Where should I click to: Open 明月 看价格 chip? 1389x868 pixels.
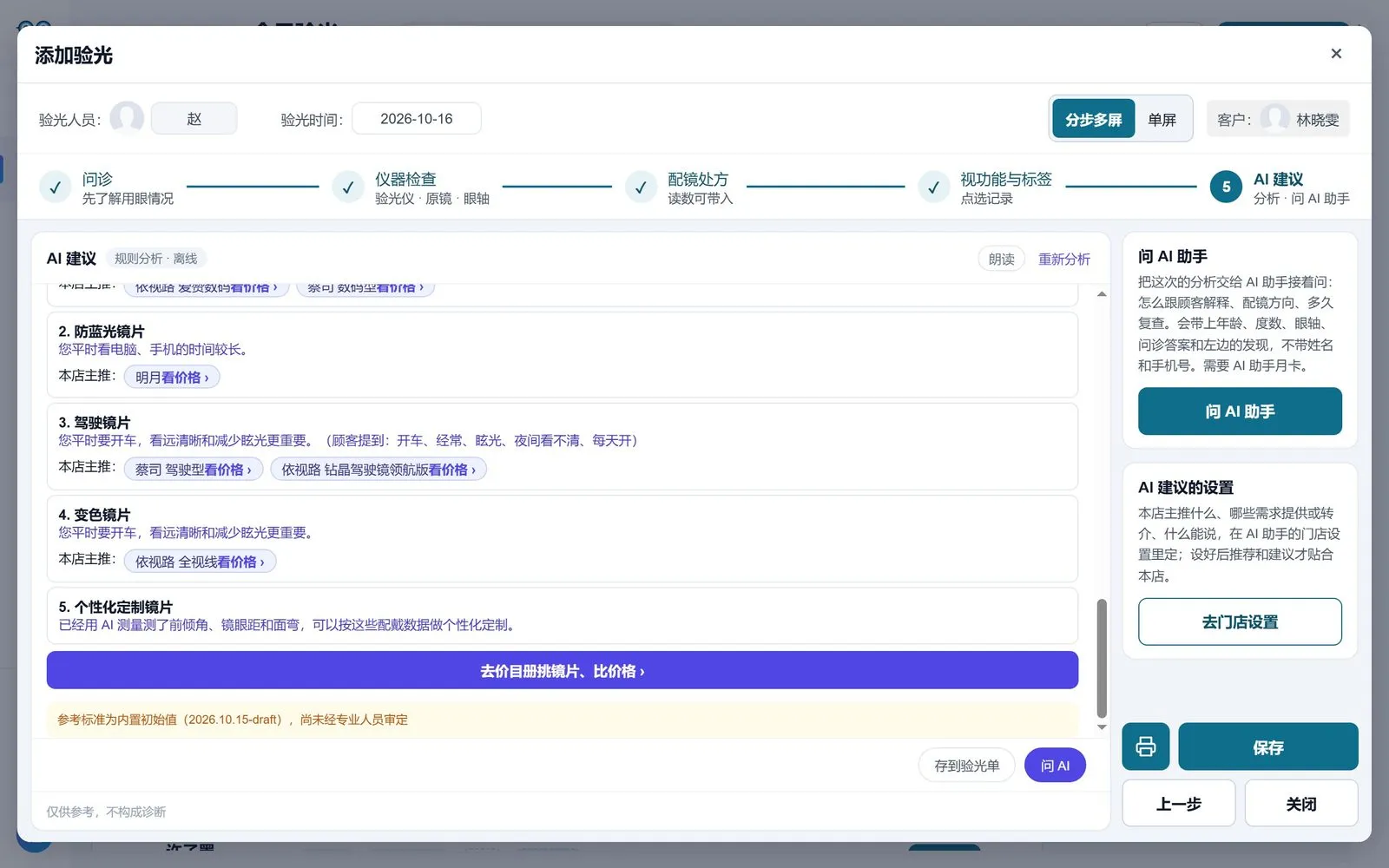click(x=172, y=378)
